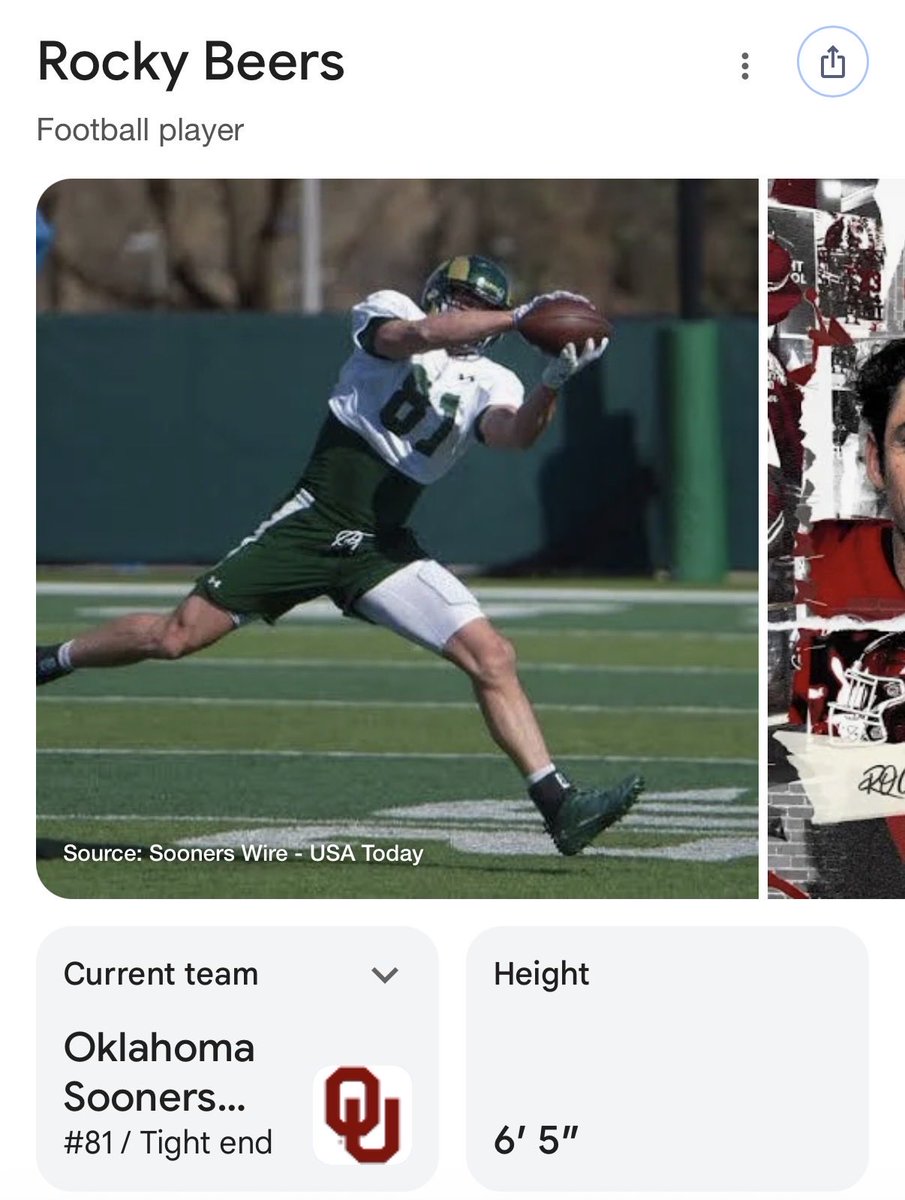The width and height of the screenshot is (905, 1200).
Task: Click the Oklahoma Sooners OU logo
Action: tap(362, 1114)
